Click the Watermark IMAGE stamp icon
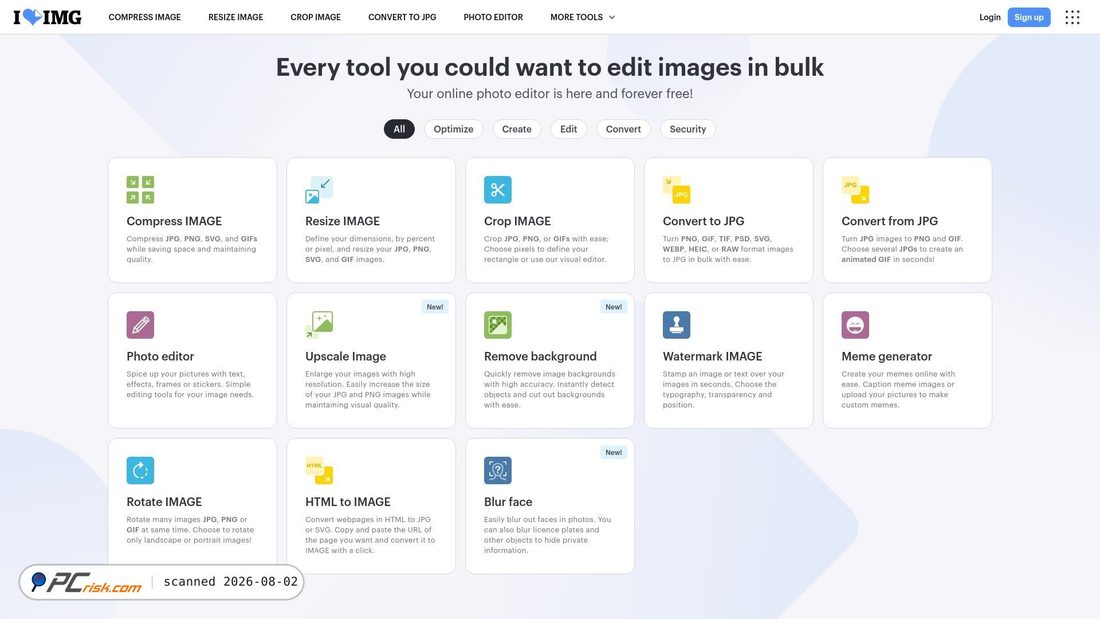The height and width of the screenshot is (619, 1100). click(676, 325)
